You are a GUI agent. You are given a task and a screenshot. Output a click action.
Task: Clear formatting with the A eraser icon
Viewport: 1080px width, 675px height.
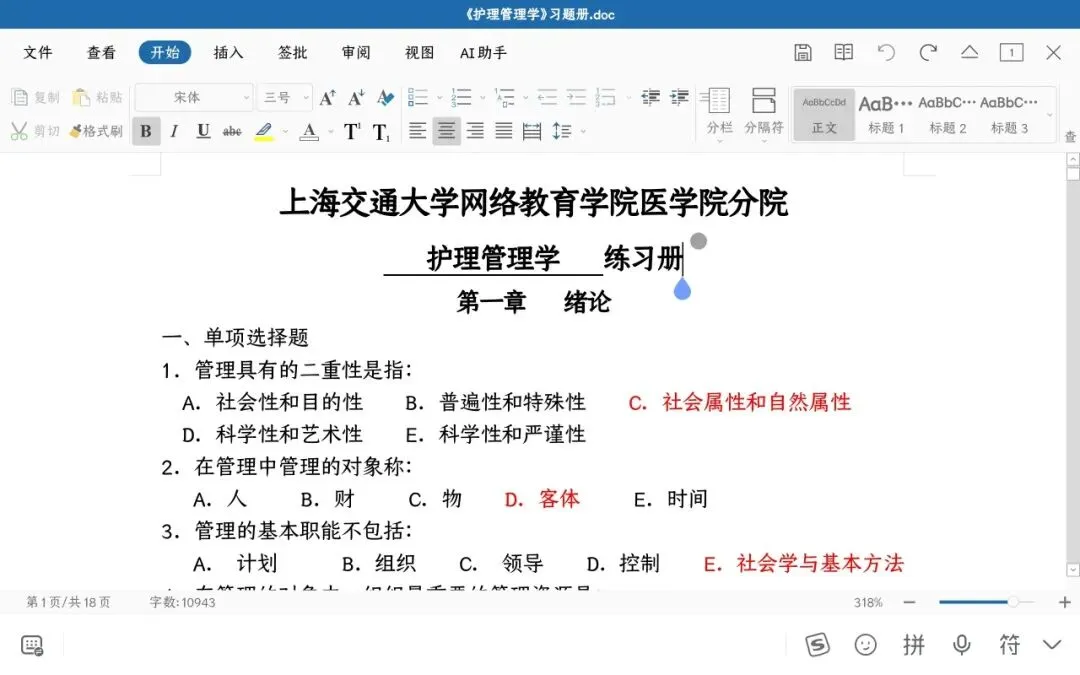[x=385, y=98]
